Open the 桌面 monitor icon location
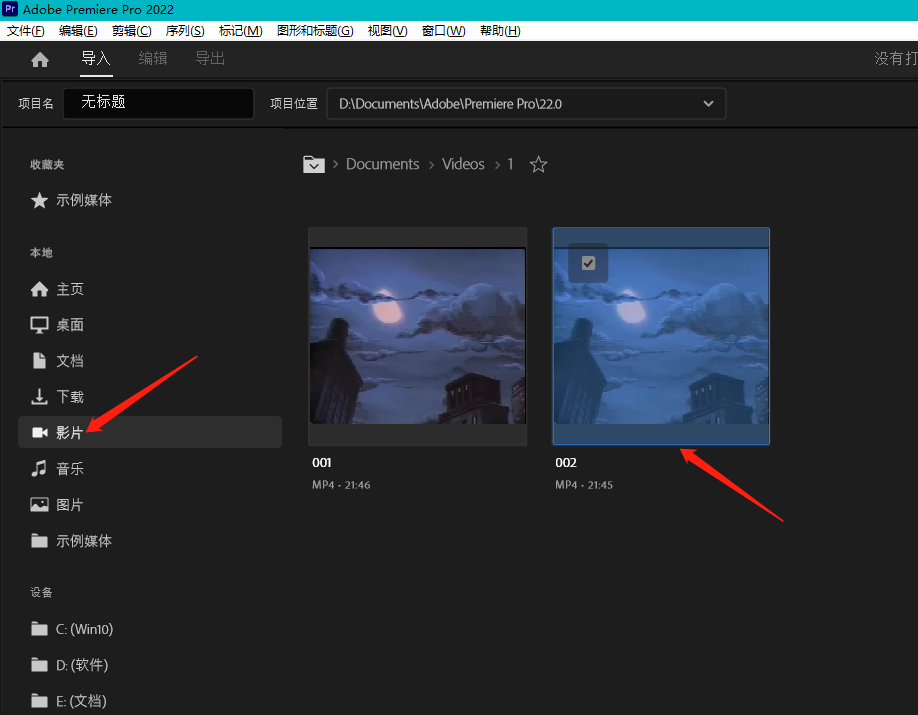 (39, 325)
